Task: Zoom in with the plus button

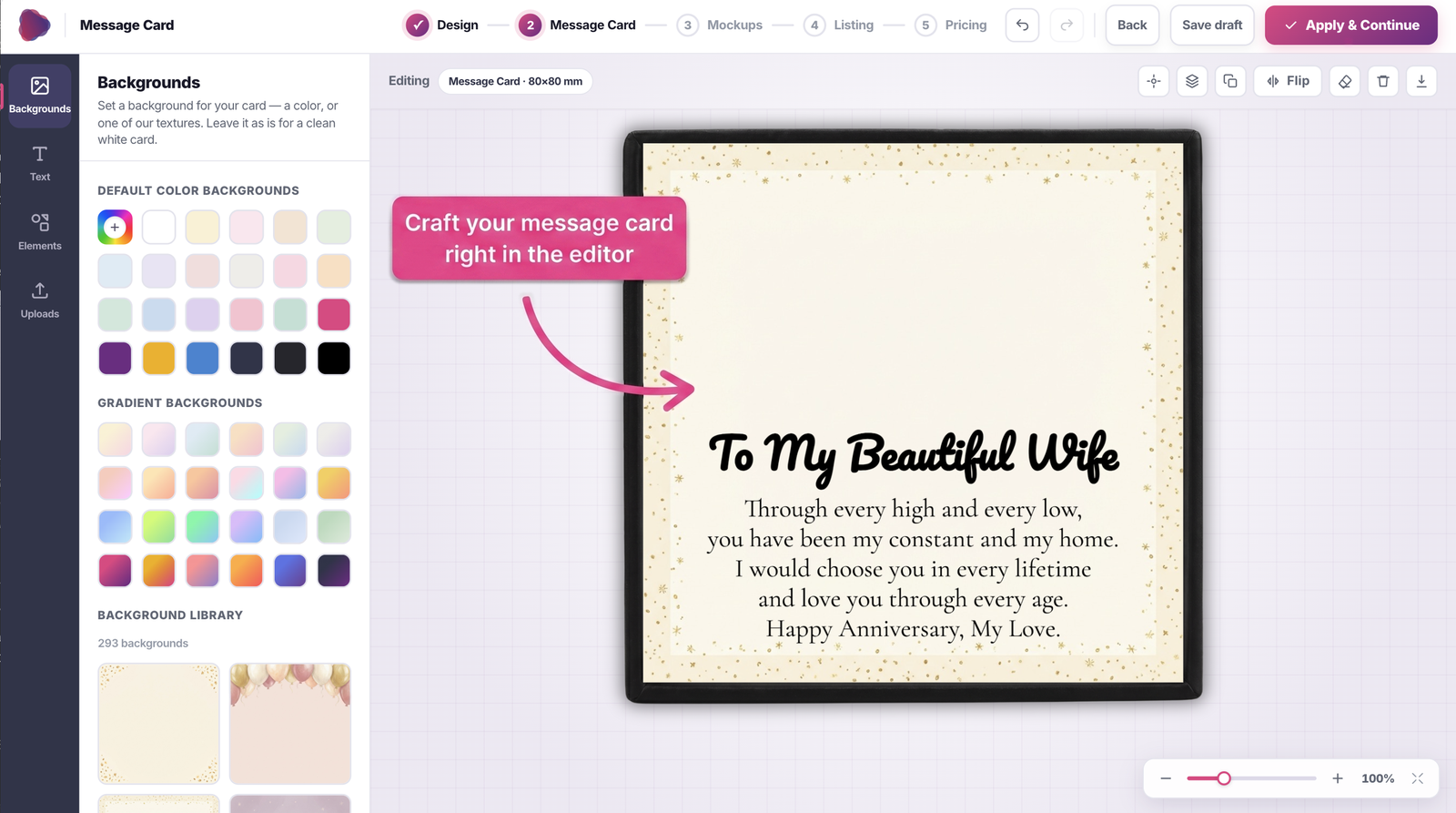Action: click(x=1338, y=778)
